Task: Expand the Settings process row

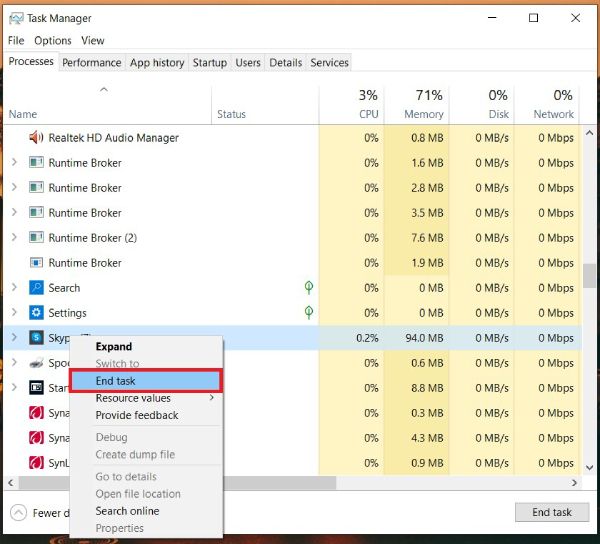Action: click(14, 313)
